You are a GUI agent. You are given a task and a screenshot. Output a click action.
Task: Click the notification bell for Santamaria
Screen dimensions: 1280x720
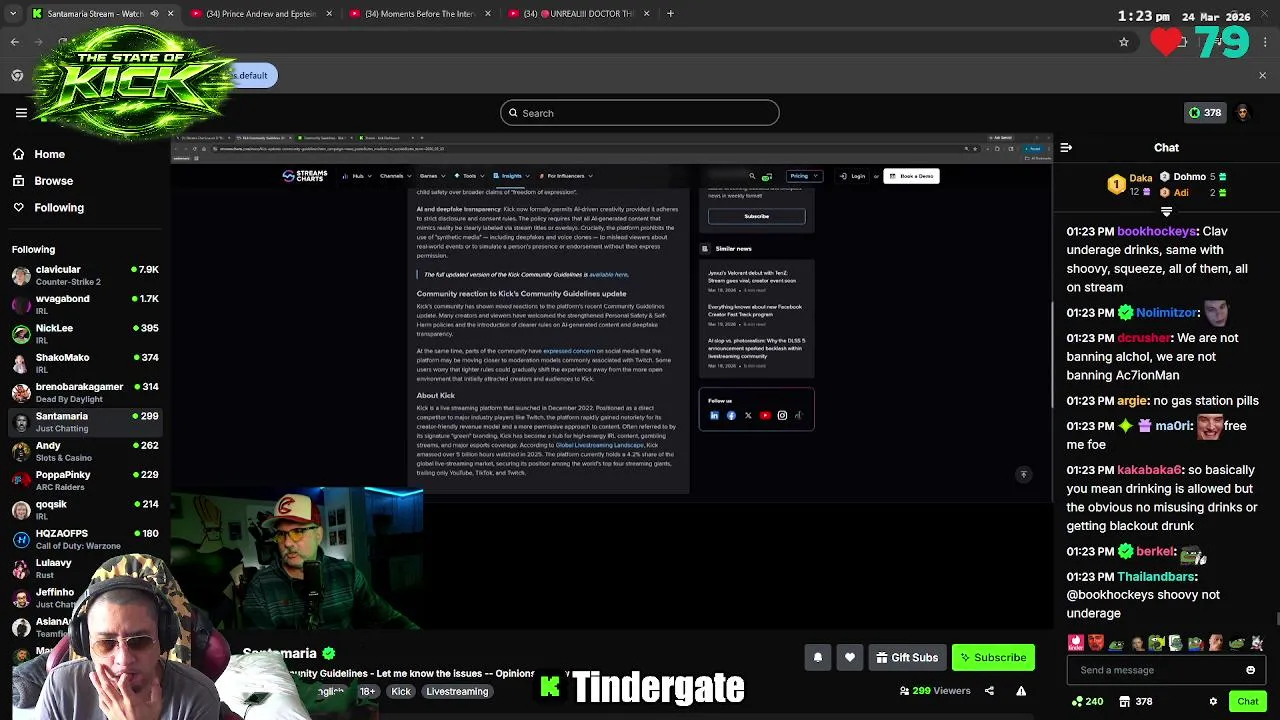pos(818,657)
